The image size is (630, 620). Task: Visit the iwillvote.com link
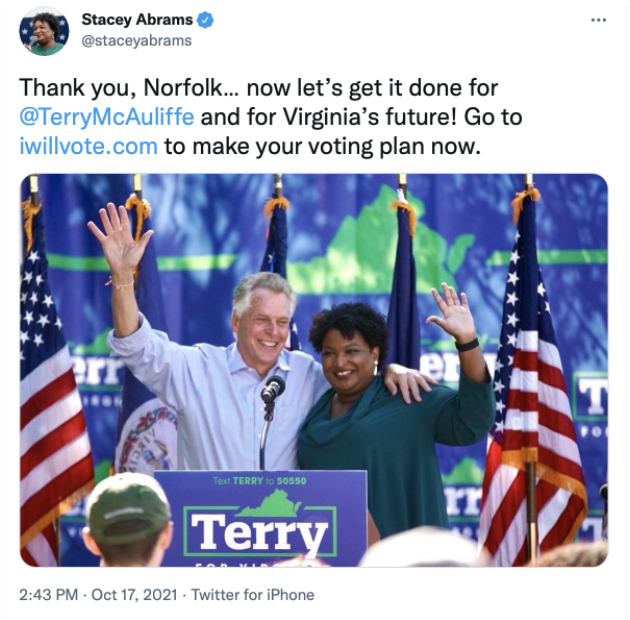tap(88, 146)
